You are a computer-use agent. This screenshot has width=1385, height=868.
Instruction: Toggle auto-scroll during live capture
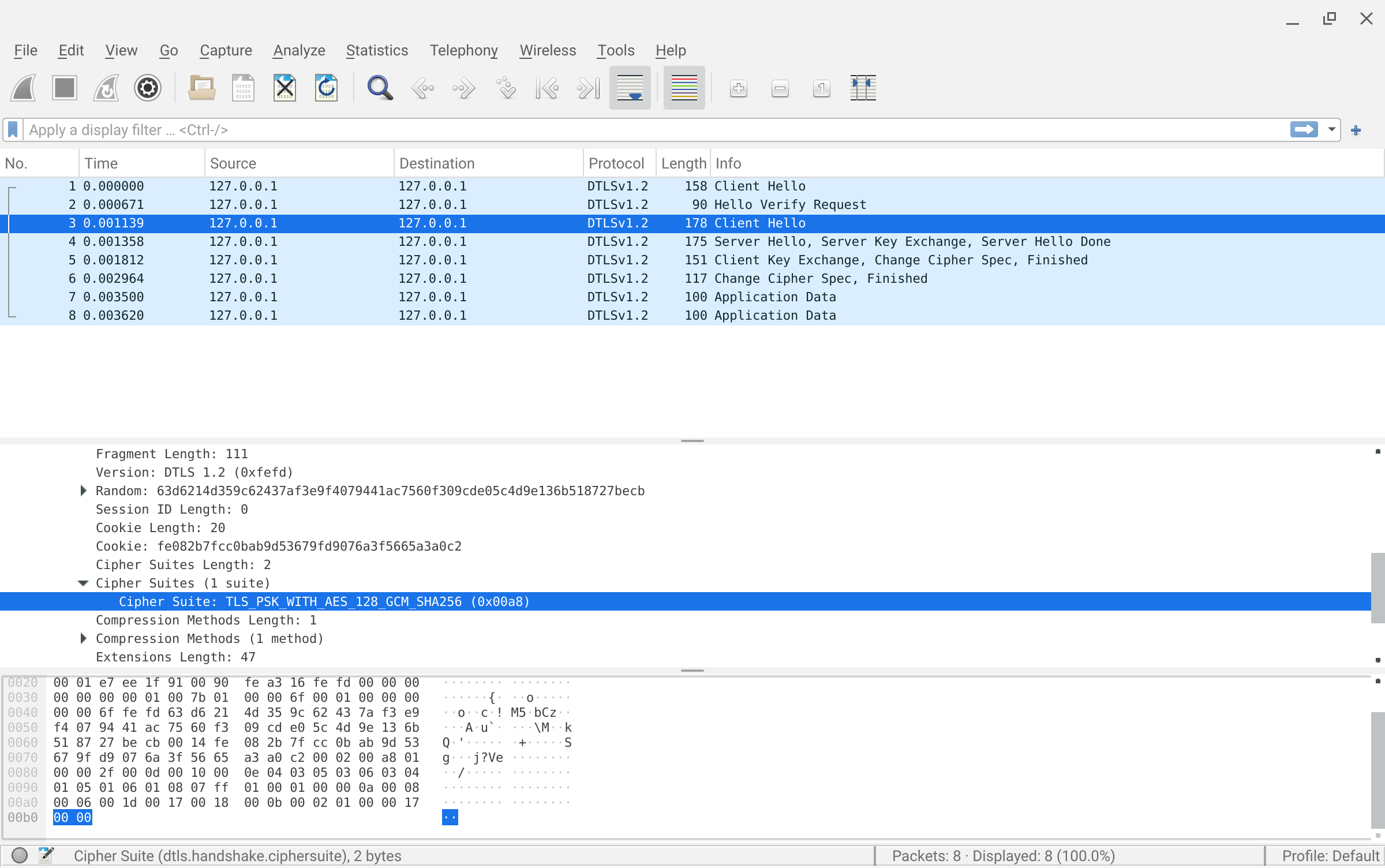[630, 88]
